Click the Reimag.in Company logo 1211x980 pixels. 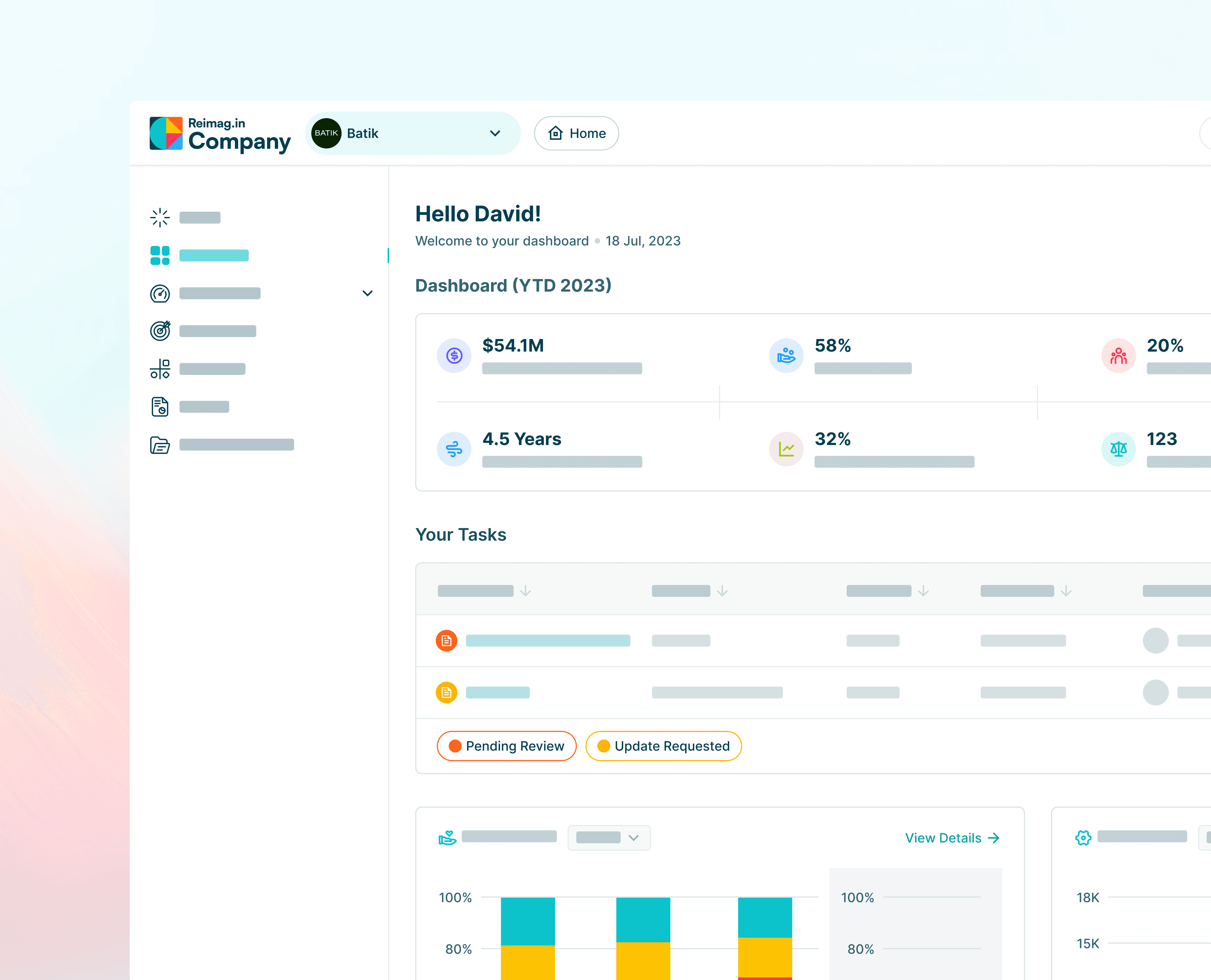220,134
